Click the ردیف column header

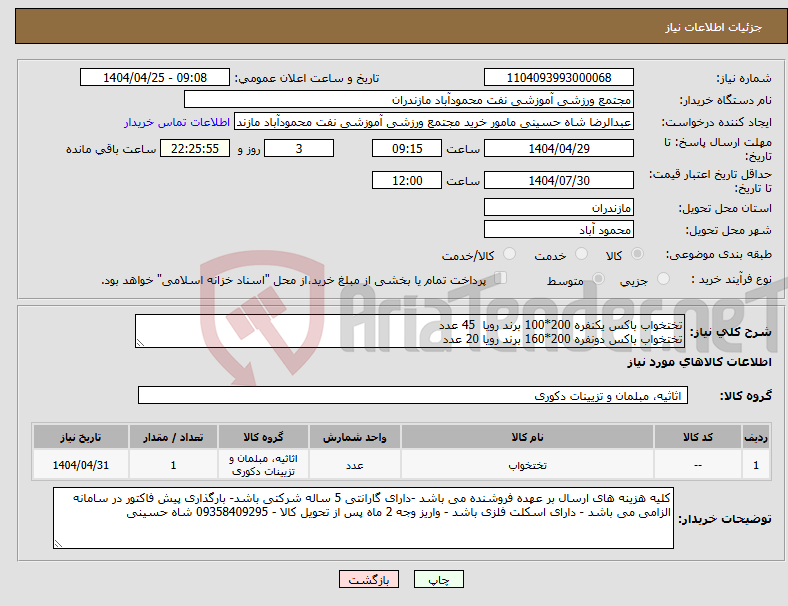pyautogui.click(x=756, y=437)
